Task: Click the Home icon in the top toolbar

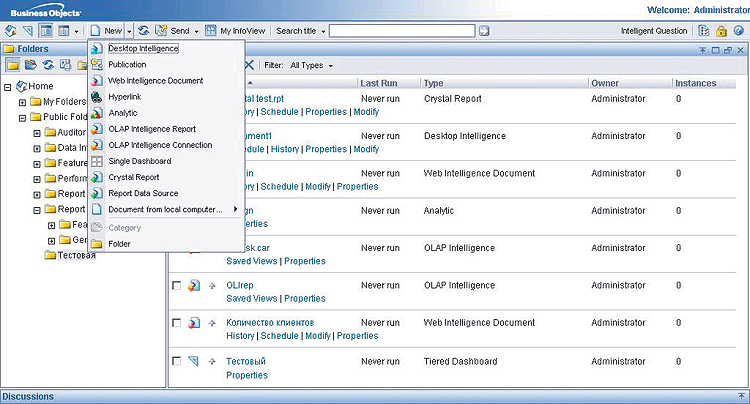Action: click(11, 31)
